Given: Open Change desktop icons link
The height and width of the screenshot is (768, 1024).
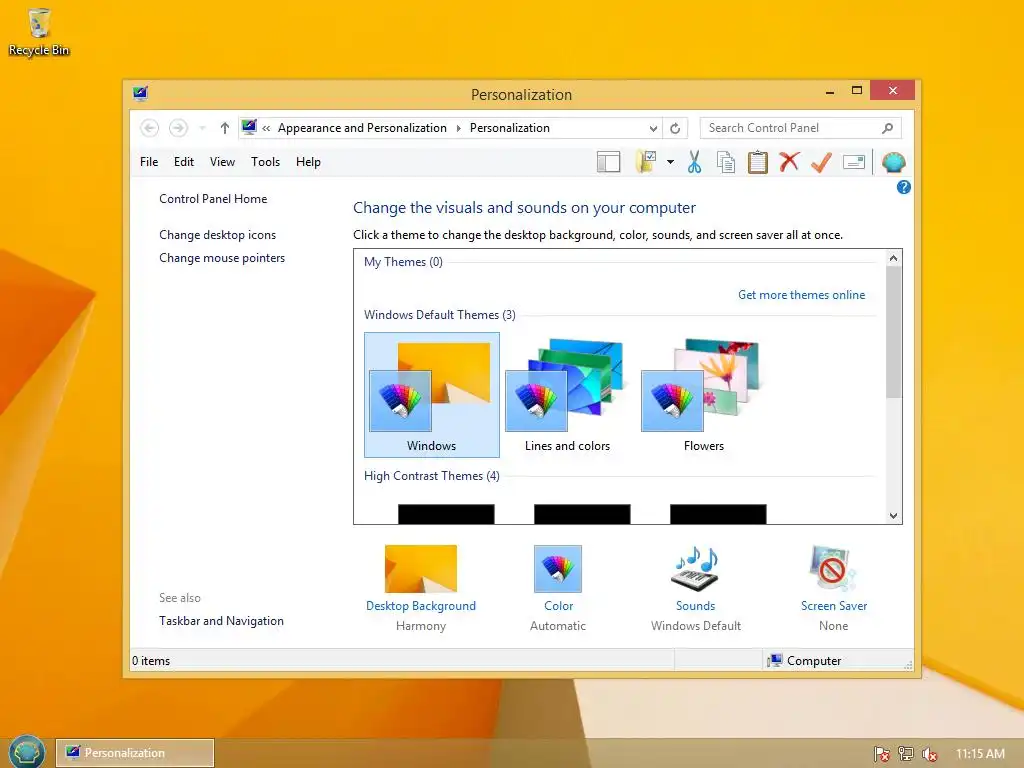Looking at the screenshot, I should pyautogui.click(x=217, y=235).
